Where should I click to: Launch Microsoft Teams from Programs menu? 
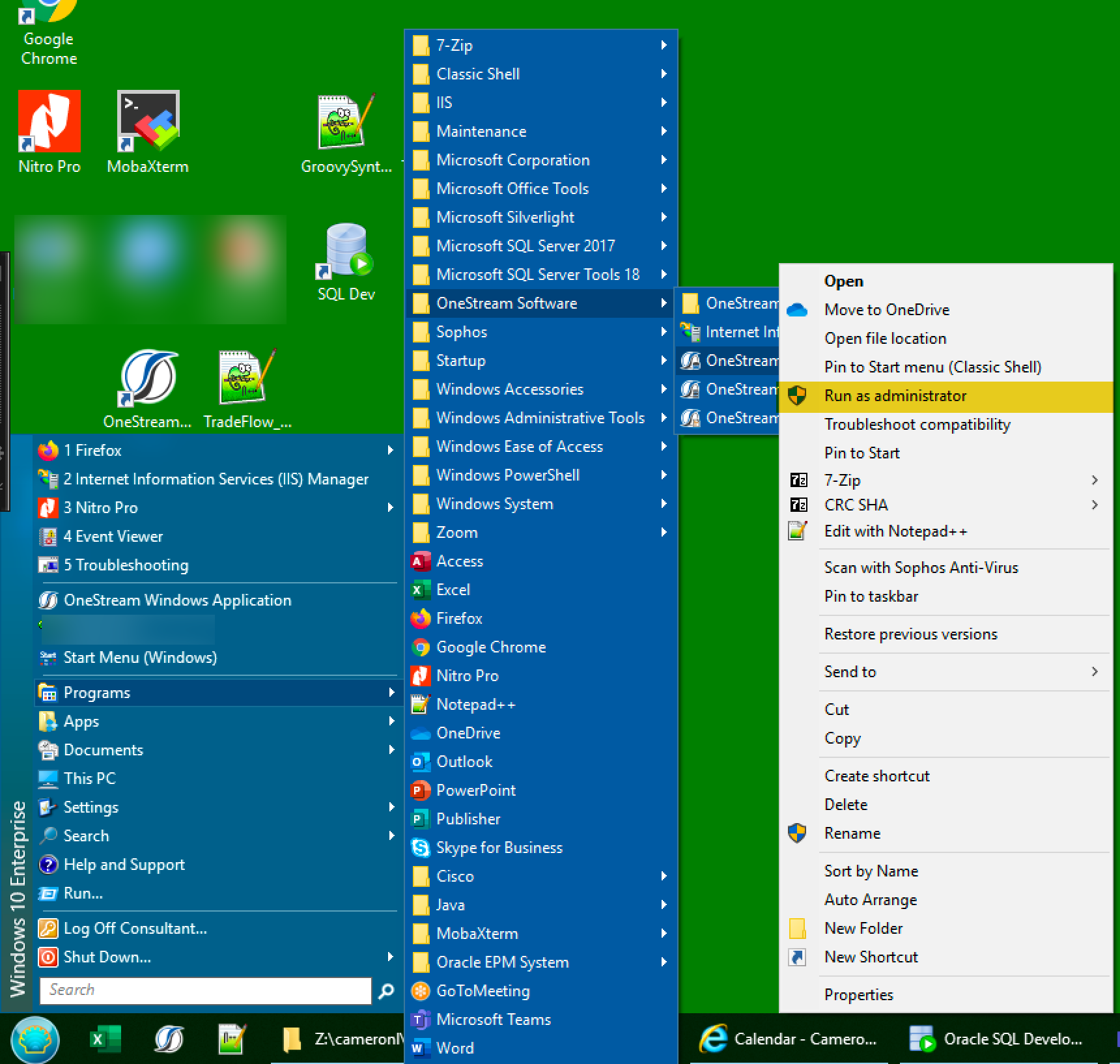541,1020
